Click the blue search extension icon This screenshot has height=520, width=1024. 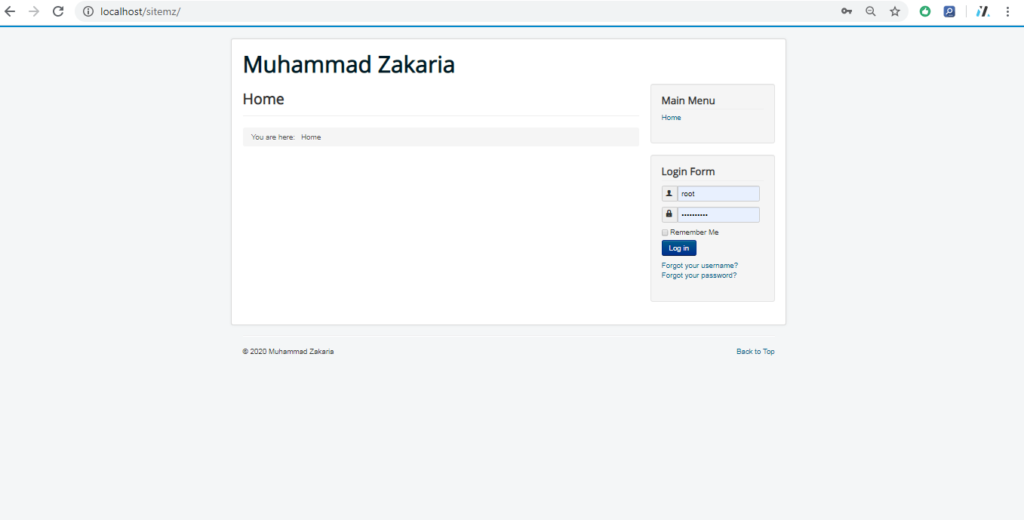pos(949,11)
